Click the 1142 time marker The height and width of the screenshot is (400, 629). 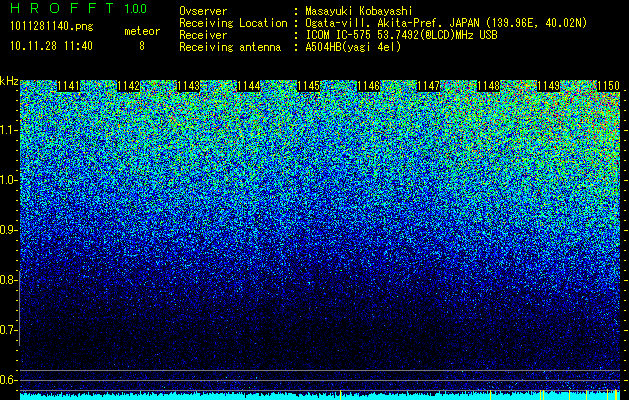[128, 86]
